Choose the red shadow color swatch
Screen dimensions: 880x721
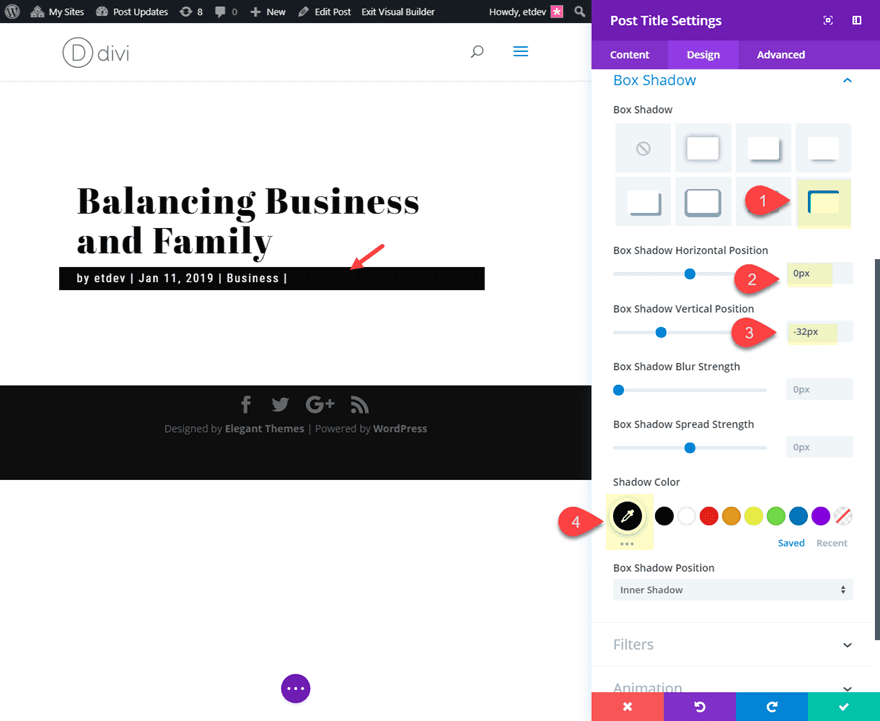click(x=708, y=515)
